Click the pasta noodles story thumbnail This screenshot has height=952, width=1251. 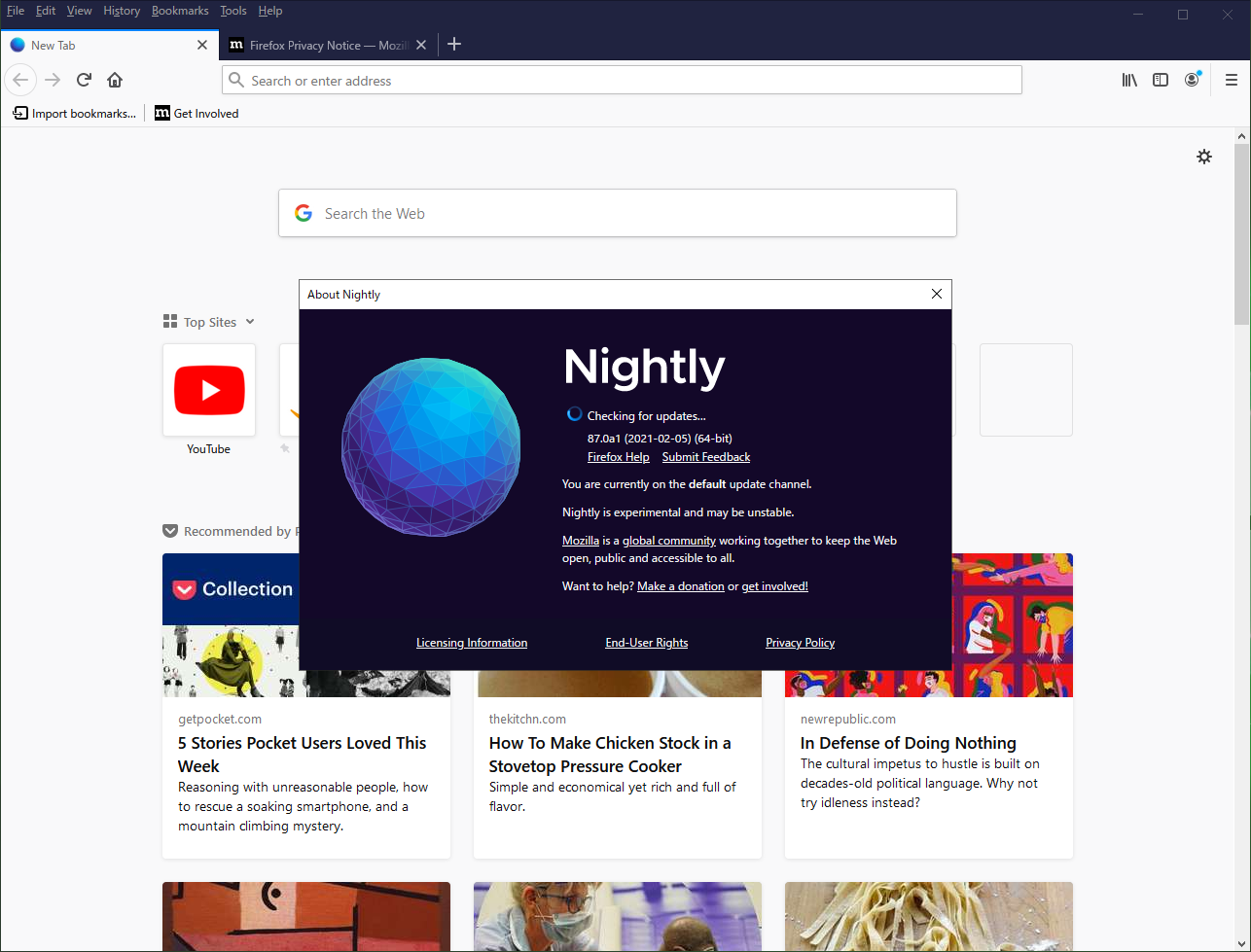tap(929, 916)
